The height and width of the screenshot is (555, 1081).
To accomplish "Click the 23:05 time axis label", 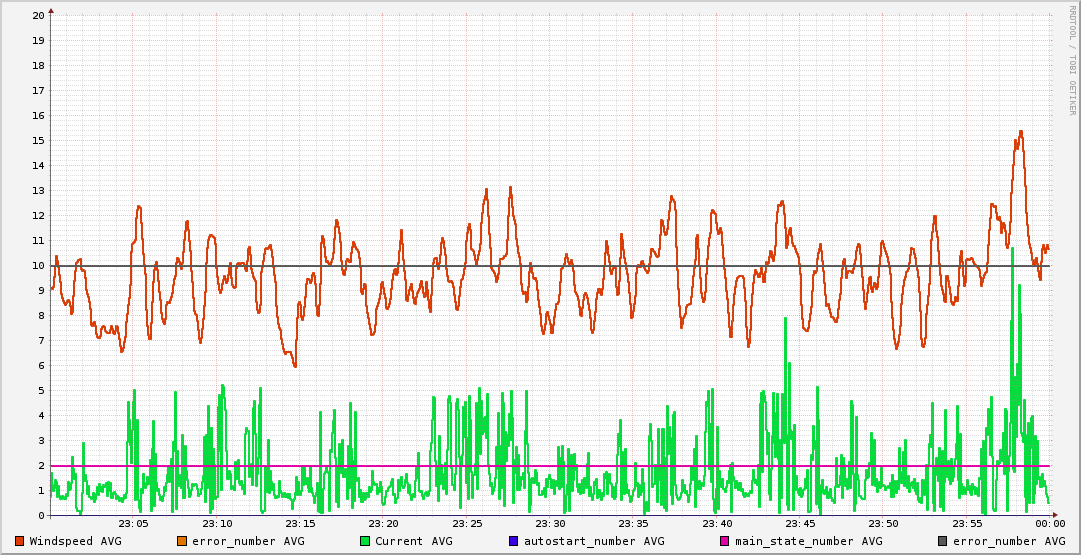I will click(x=133, y=524).
